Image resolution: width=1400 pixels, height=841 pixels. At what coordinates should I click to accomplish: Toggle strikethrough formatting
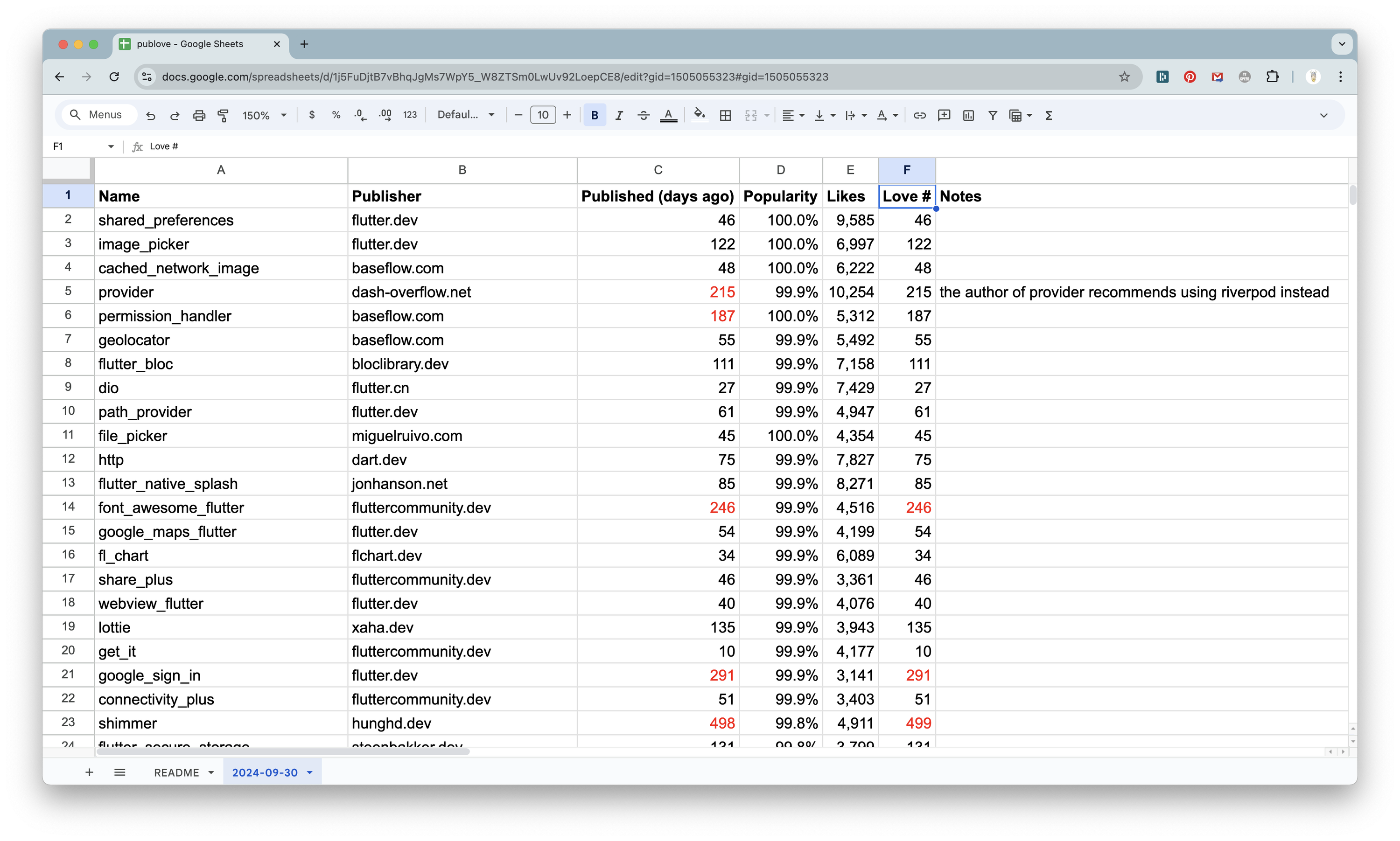(644, 116)
